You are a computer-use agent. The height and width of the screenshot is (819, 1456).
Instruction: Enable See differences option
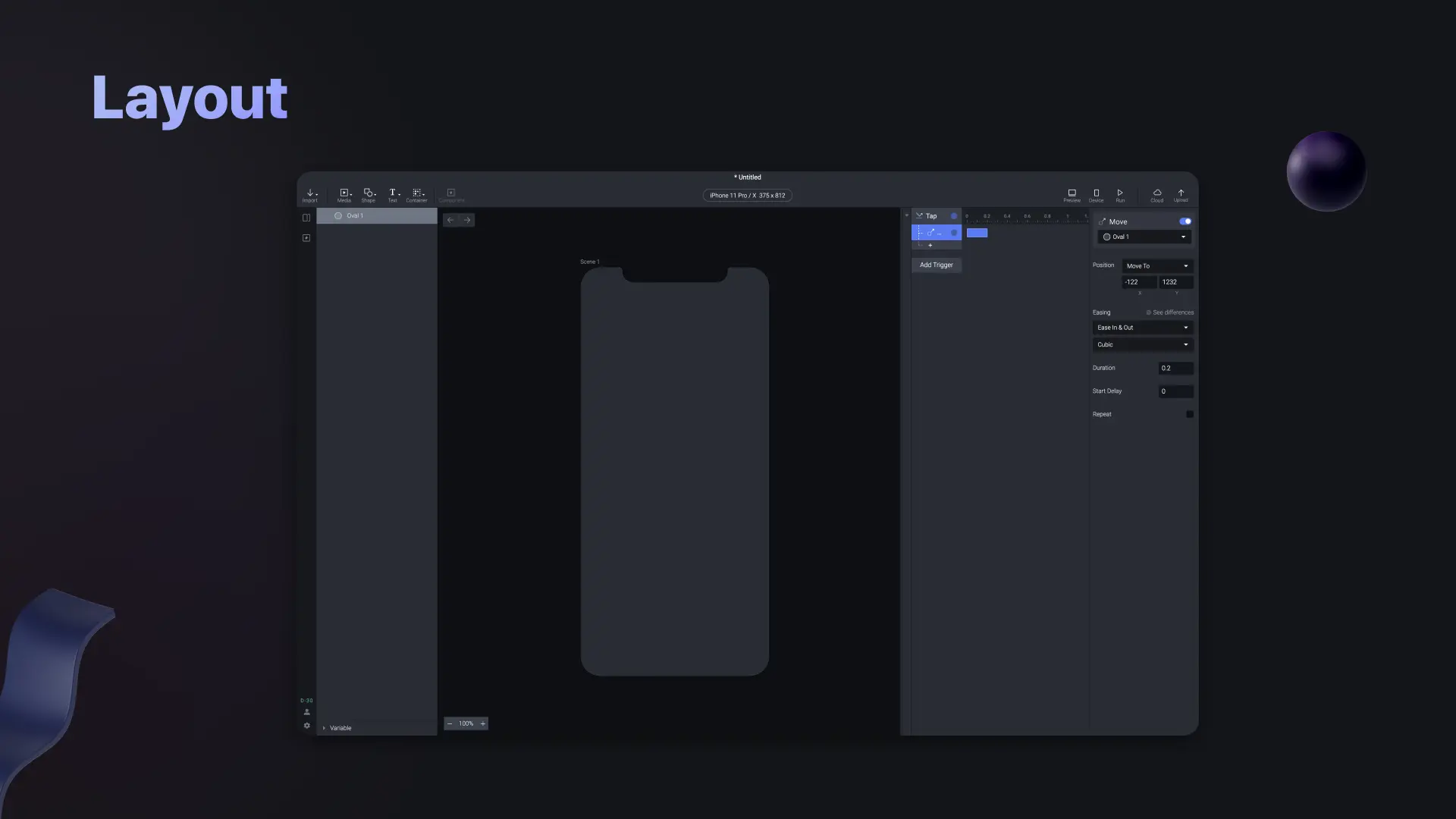(x=1170, y=312)
